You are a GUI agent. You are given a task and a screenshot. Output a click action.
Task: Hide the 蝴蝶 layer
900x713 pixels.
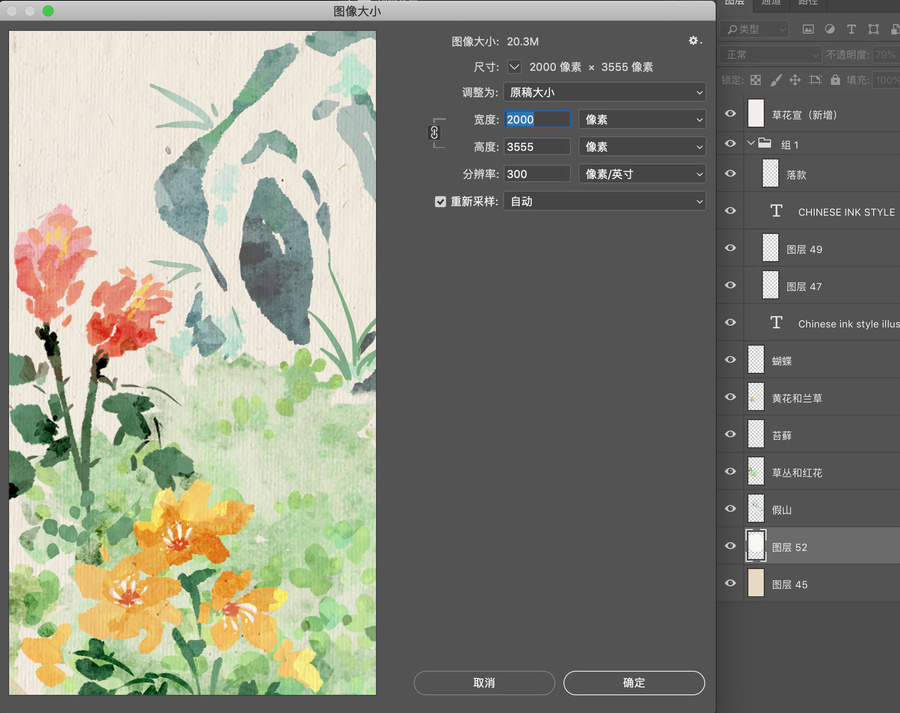(730, 360)
